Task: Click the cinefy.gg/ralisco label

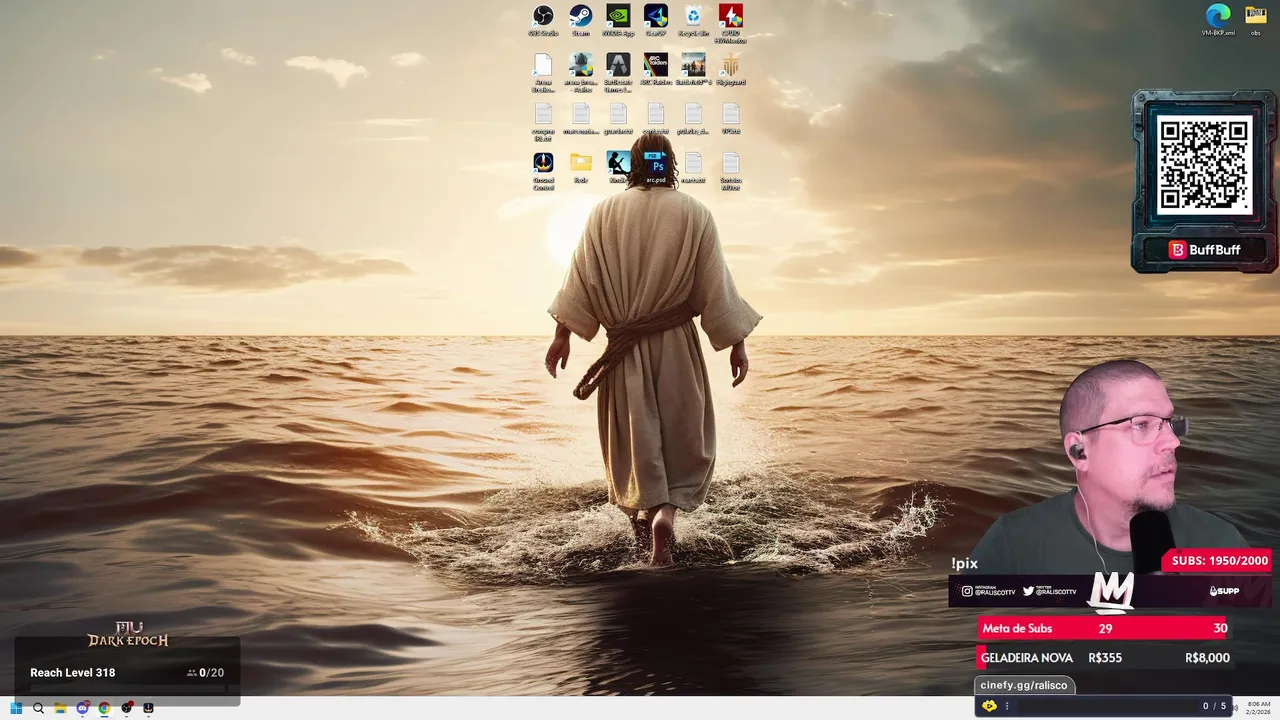Action: (x=1024, y=685)
